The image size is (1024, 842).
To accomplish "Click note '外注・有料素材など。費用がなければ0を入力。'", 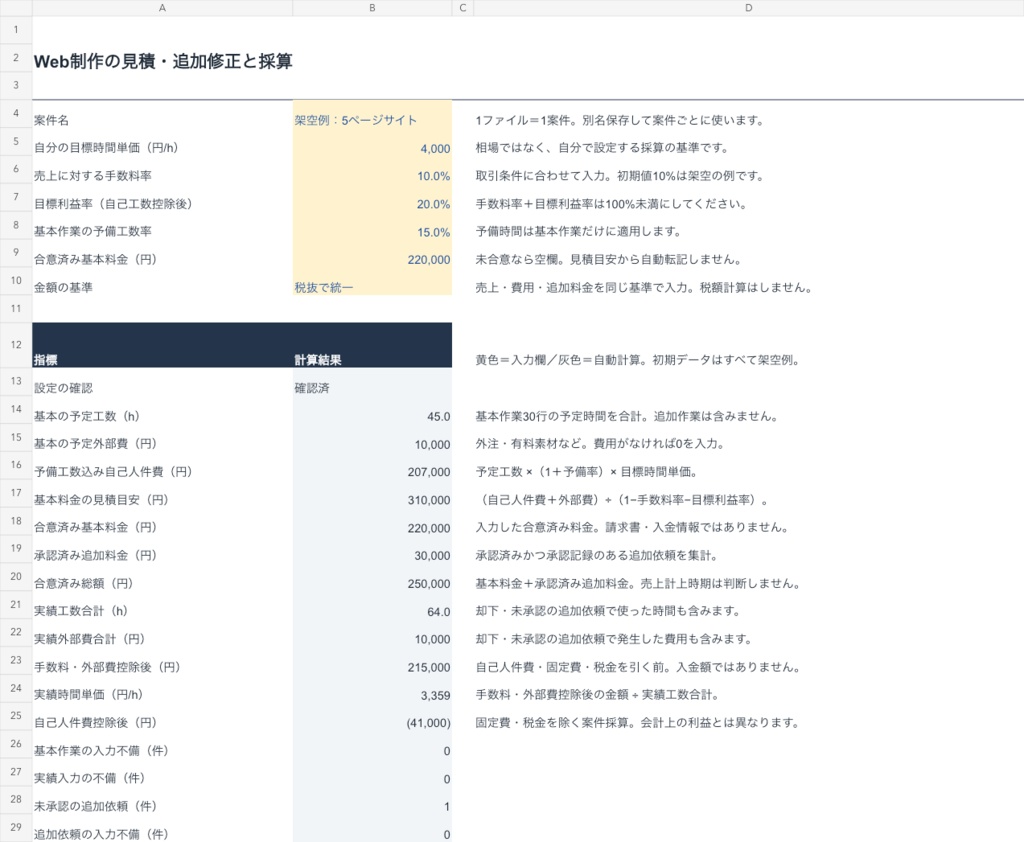I will click(600, 444).
